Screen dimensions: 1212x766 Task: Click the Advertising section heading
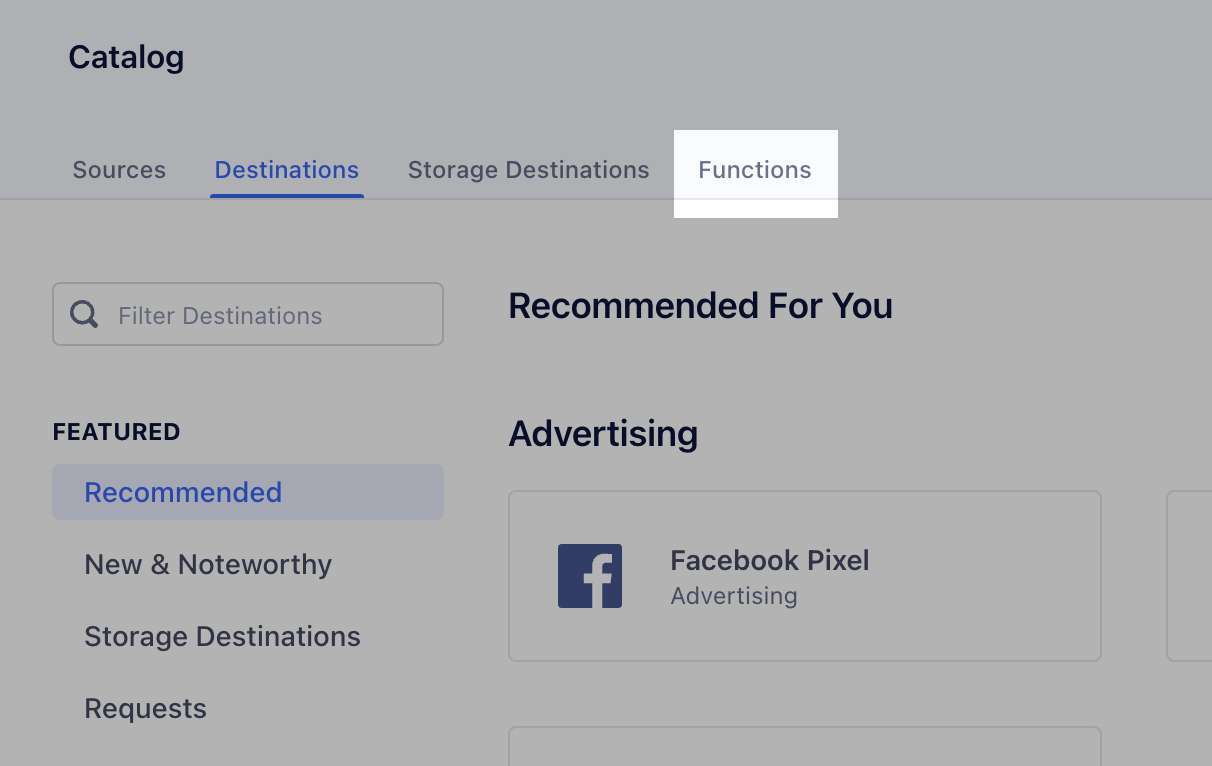603,434
